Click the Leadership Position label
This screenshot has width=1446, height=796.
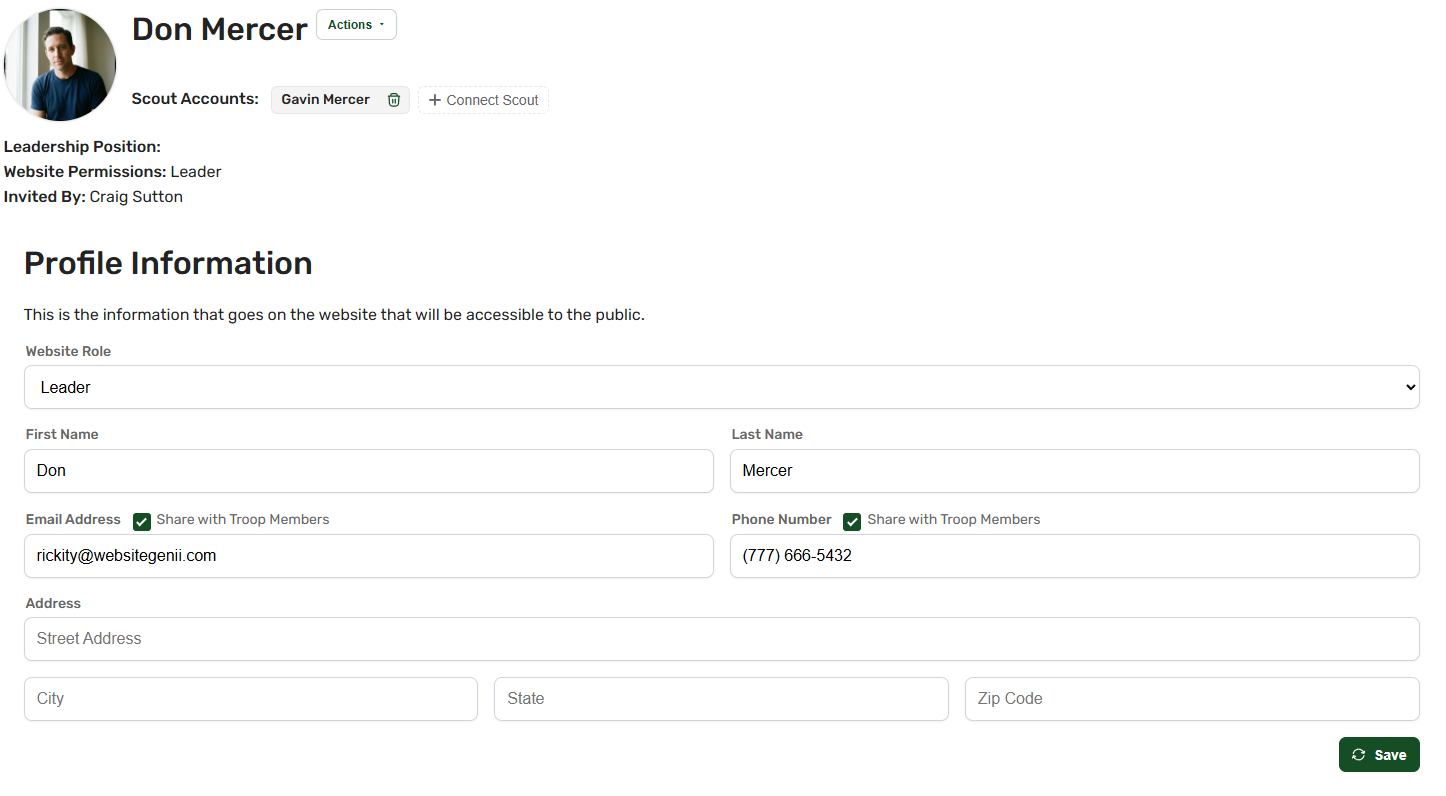pyautogui.click(x=82, y=147)
